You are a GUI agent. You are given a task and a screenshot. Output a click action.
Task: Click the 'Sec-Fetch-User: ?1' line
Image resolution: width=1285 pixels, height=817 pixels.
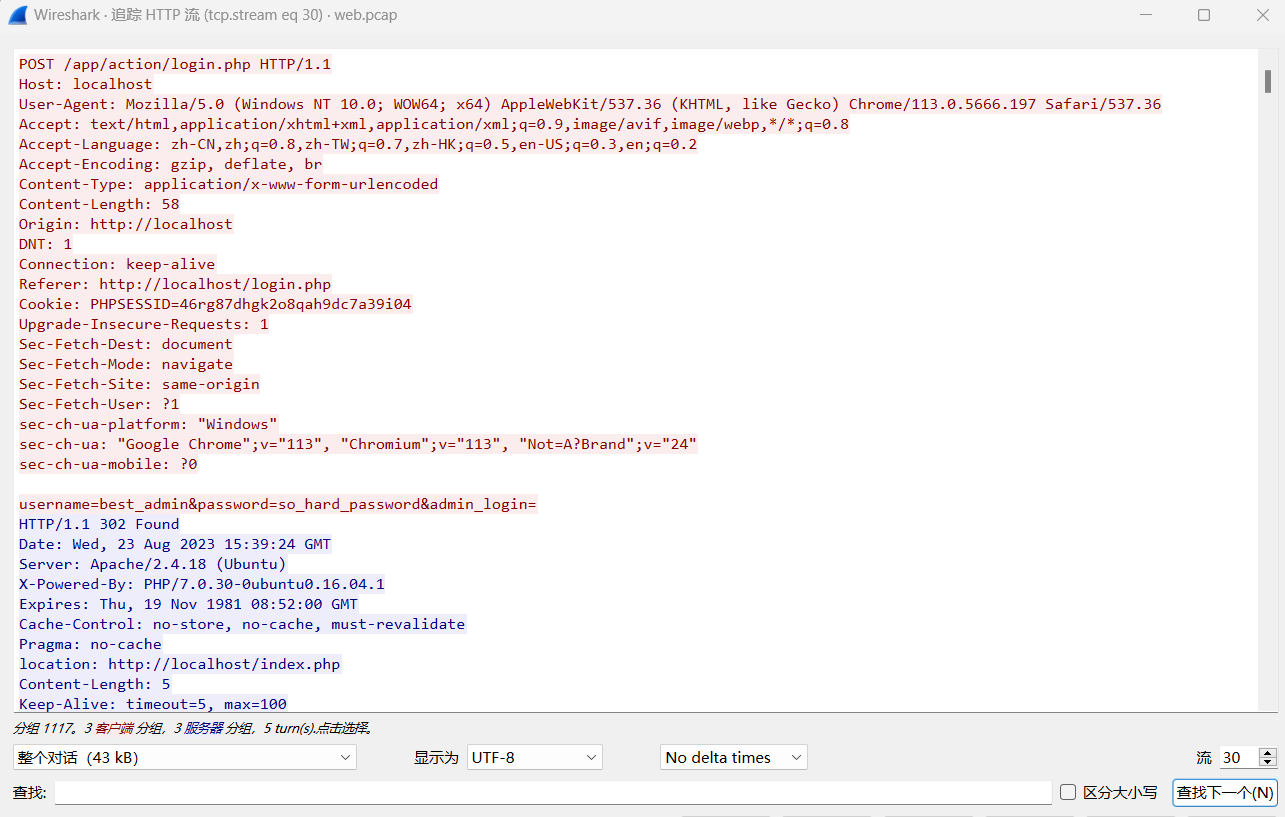pyautogui.click(x=99, y=404)
